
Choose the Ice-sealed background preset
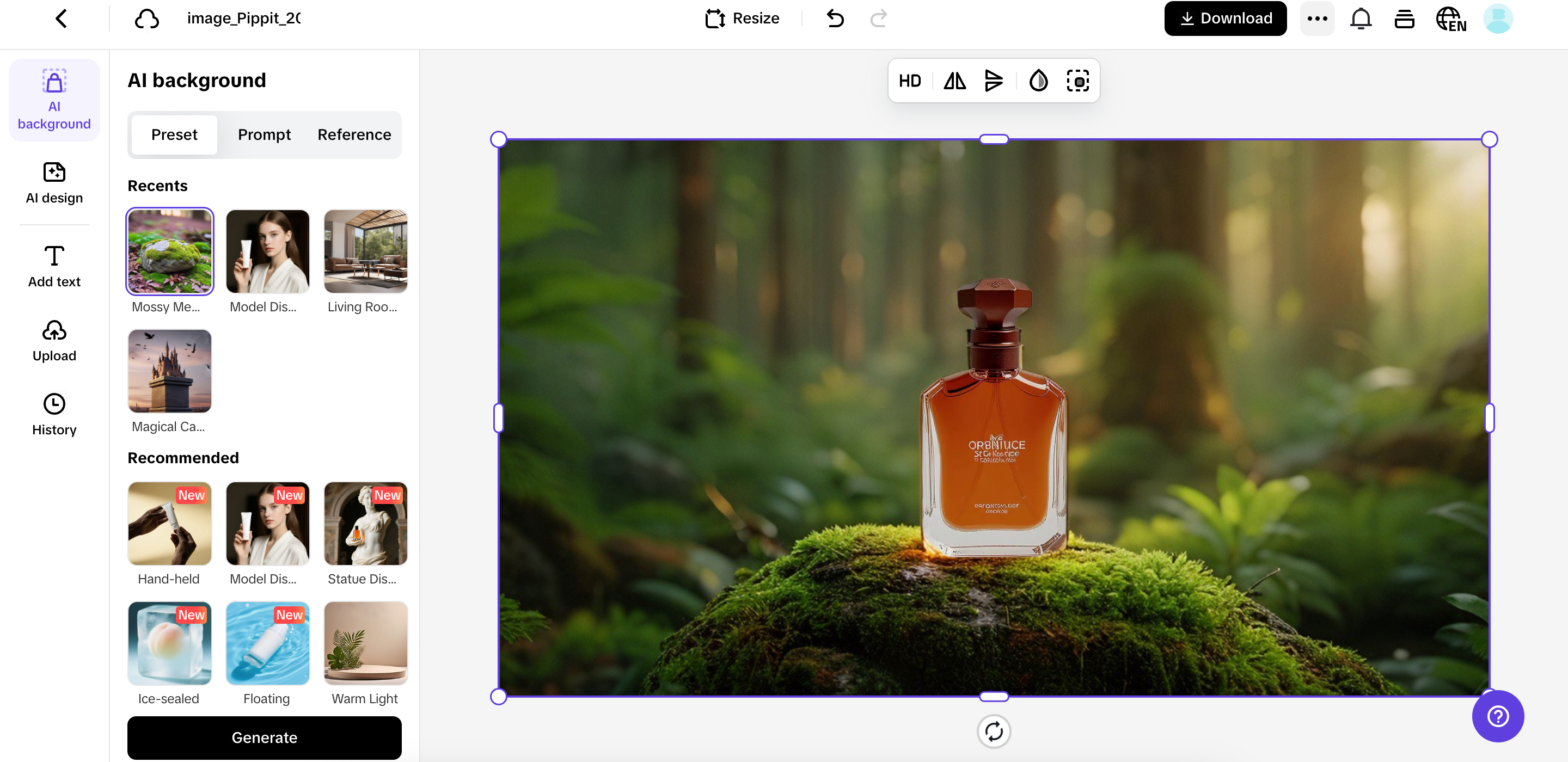point(170,644)
